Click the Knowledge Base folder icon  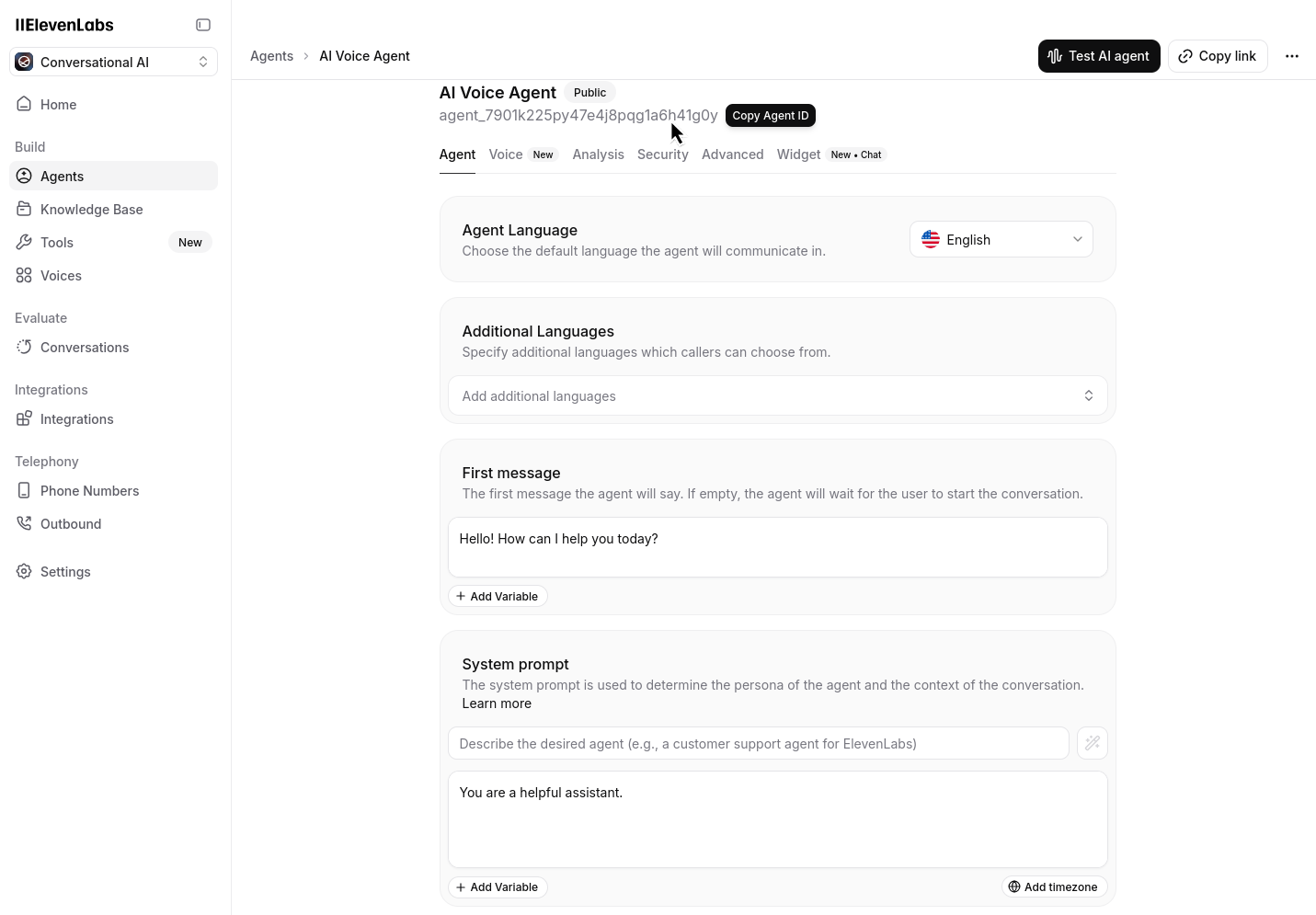pos(25,209)
